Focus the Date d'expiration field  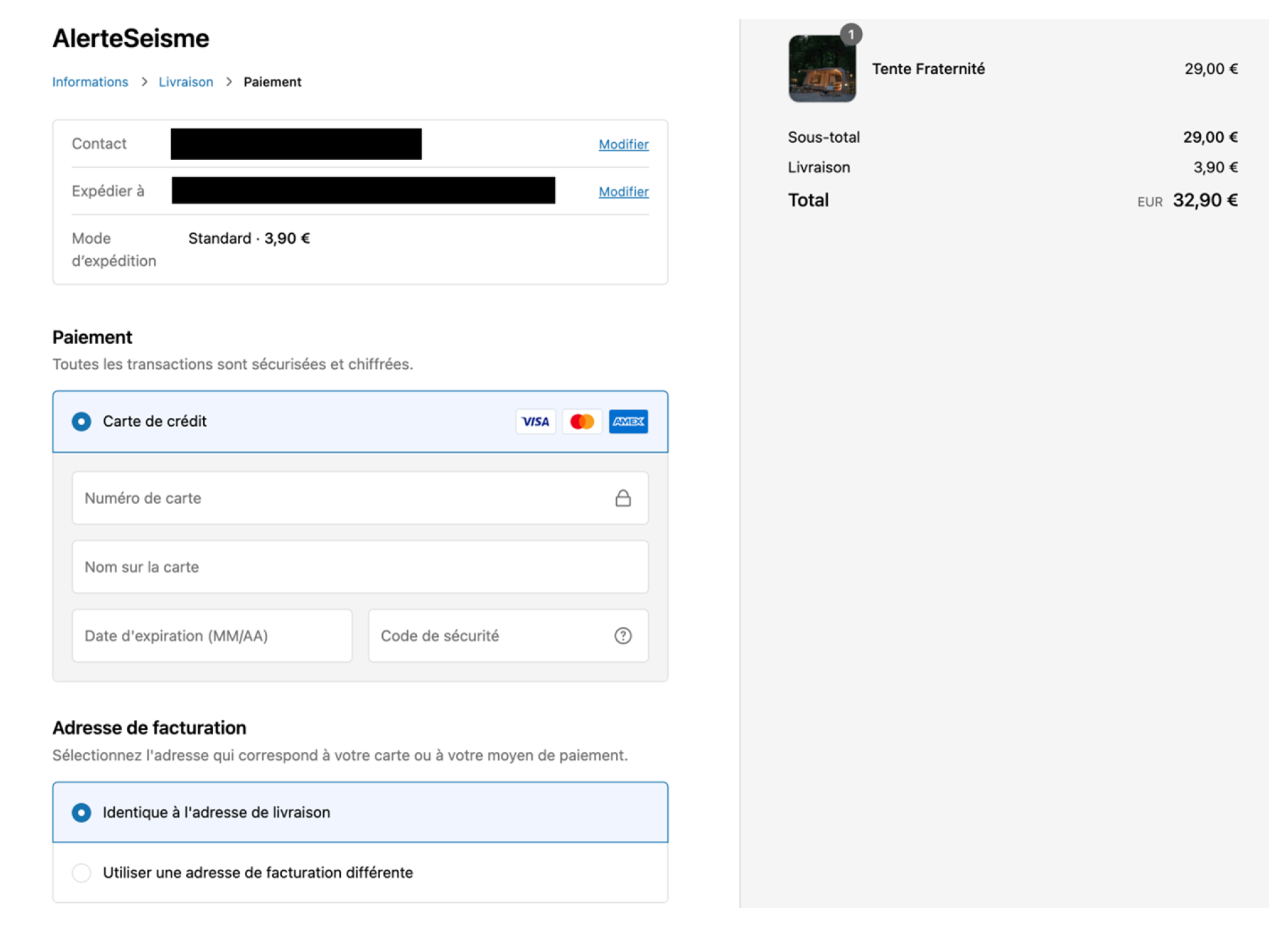(x=212, y=636)
